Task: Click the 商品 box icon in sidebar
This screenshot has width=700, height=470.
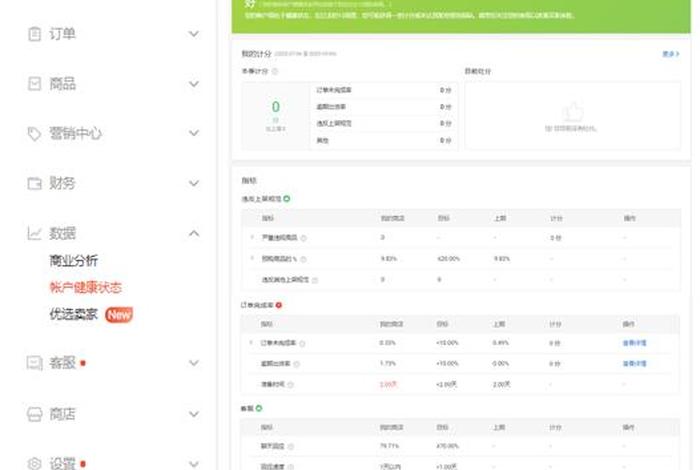Action: (34, 83)
